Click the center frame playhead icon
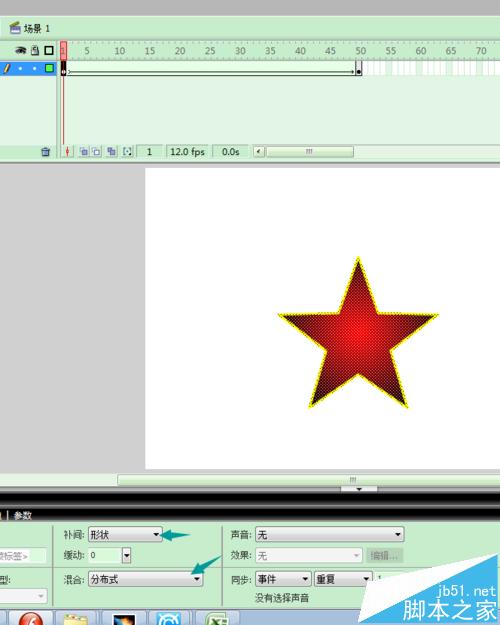This screenshot has width=500, height=625. [67, 151]
